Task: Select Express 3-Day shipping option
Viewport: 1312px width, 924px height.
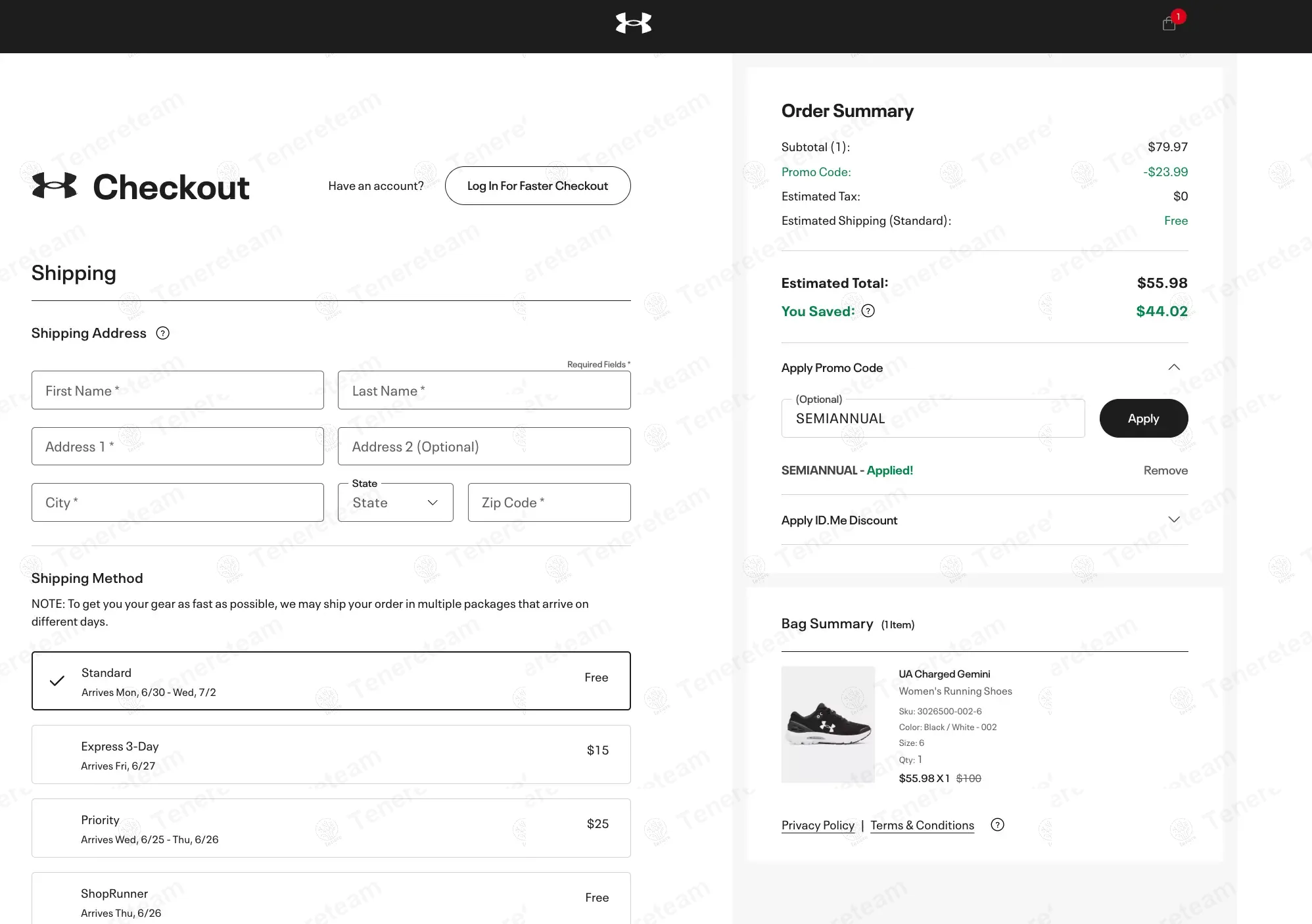Action: (x=331, y=754)
